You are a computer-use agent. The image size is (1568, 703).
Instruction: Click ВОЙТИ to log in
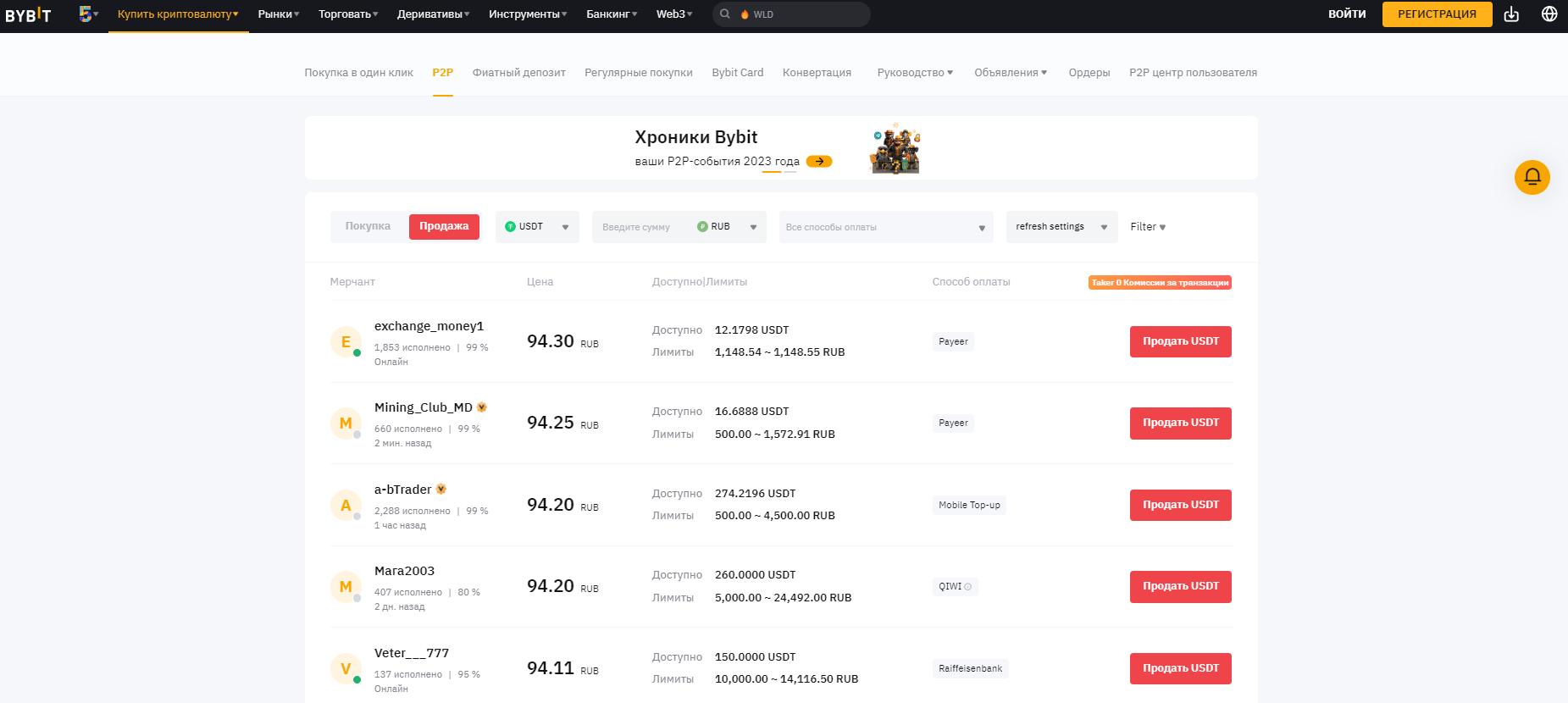coord(1347,14)
